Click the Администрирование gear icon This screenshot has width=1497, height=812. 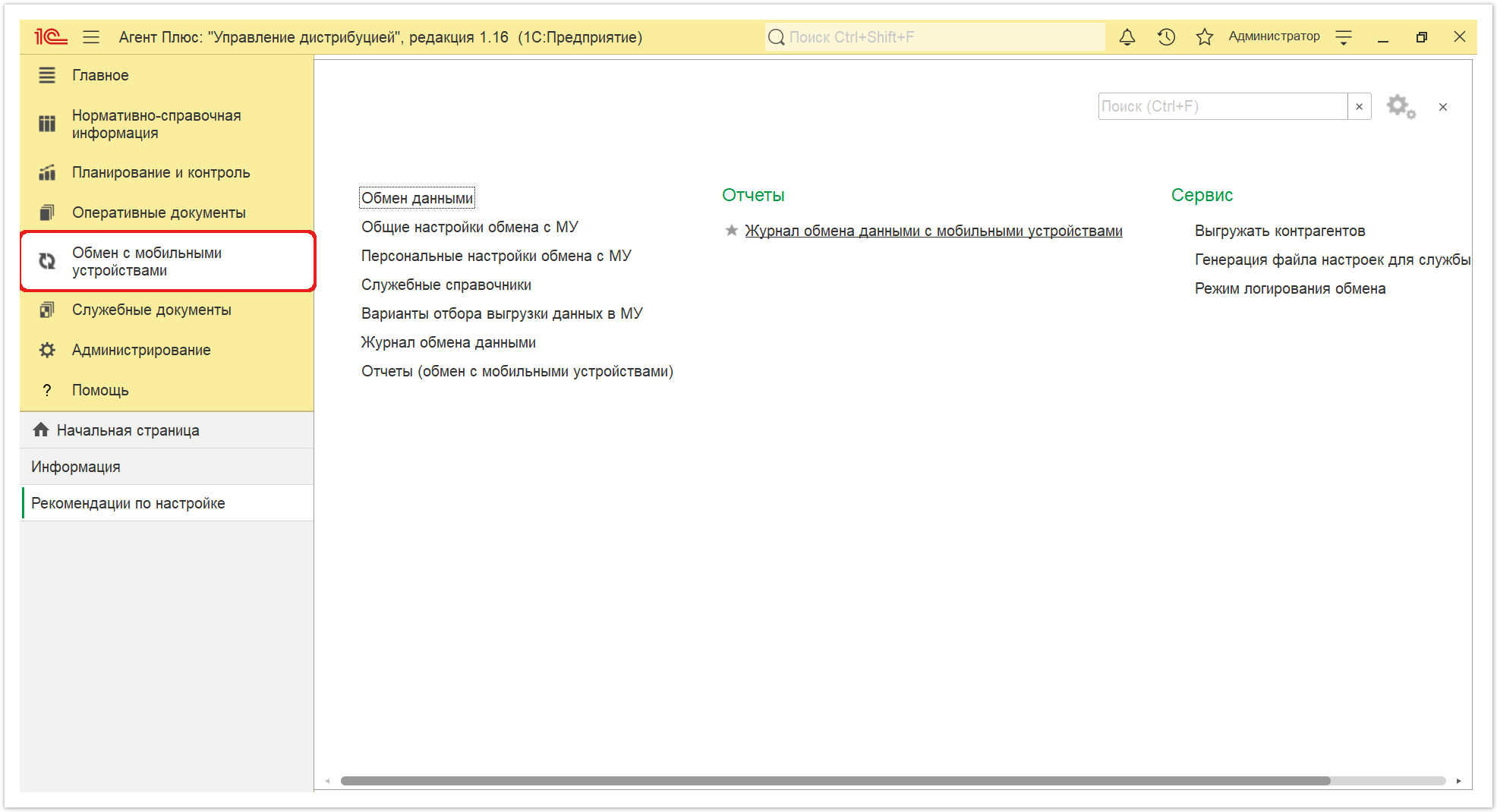pyautogui.click(x=47, y=350)
